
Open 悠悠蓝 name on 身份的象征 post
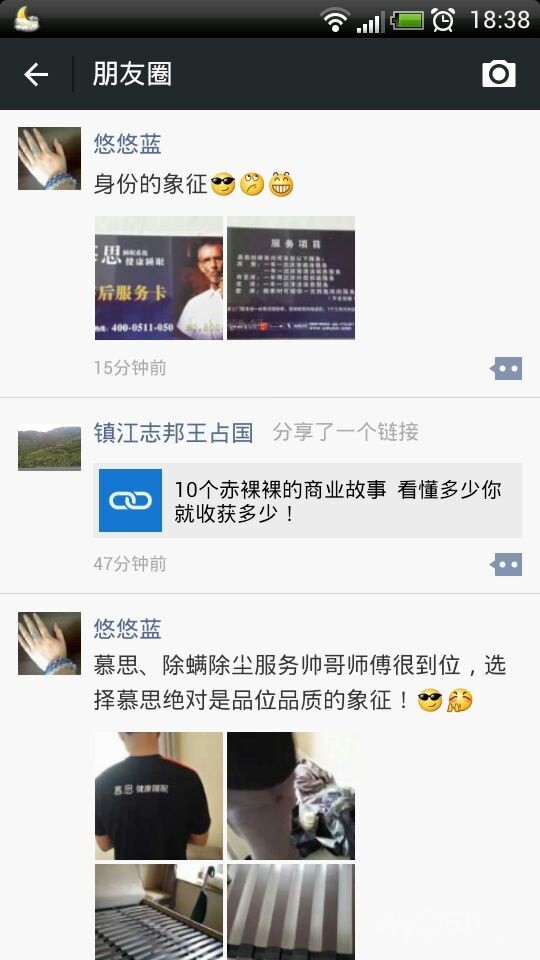[127, 144]
